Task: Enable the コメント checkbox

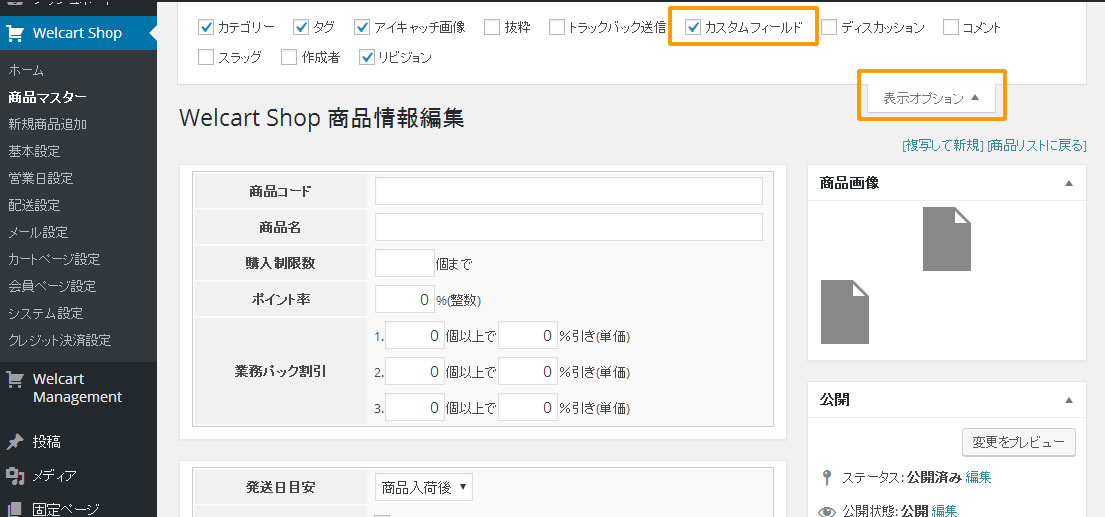Action: pyautogui.click(x=951, y=27)
